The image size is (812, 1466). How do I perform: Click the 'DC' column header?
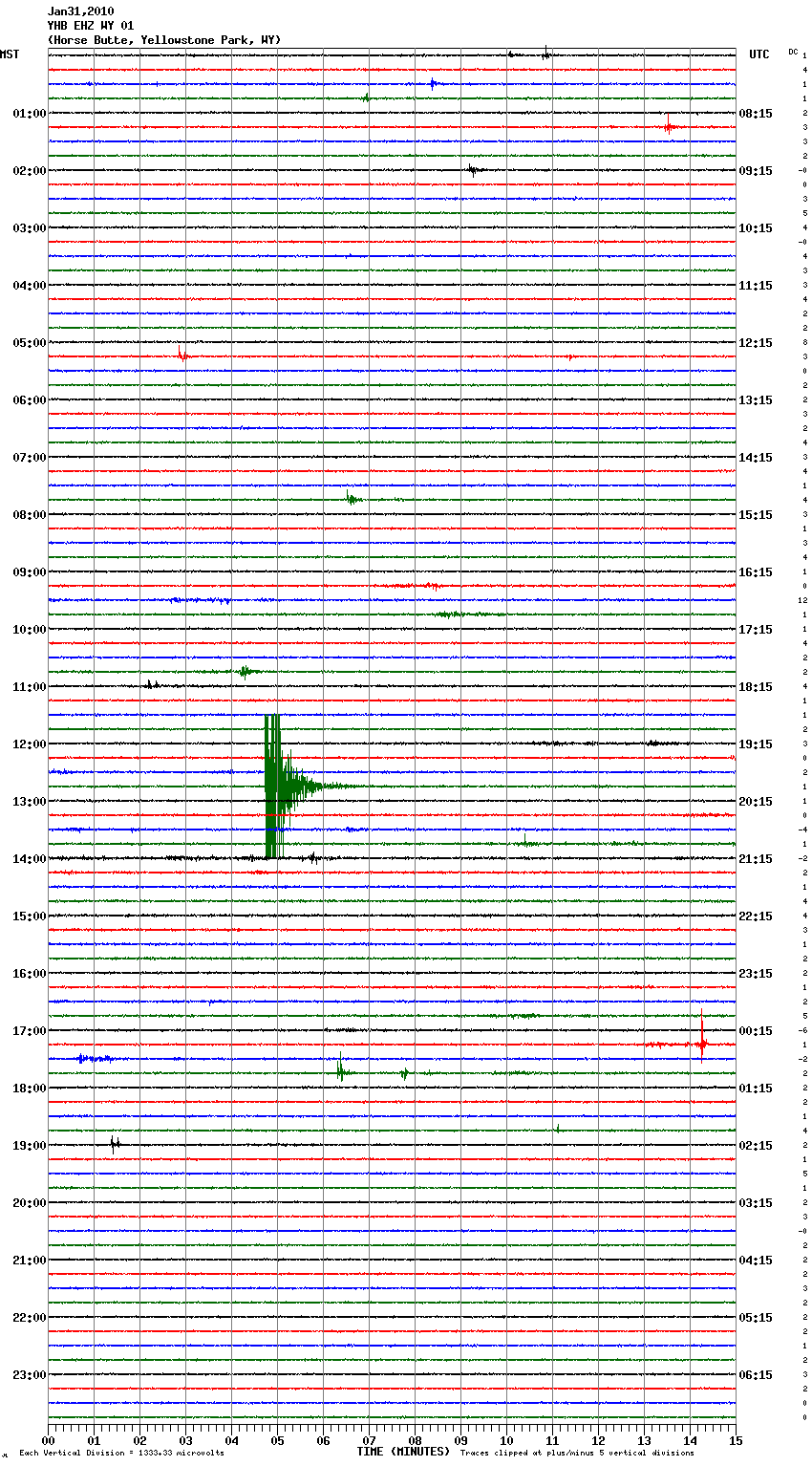tap(793, 51)
